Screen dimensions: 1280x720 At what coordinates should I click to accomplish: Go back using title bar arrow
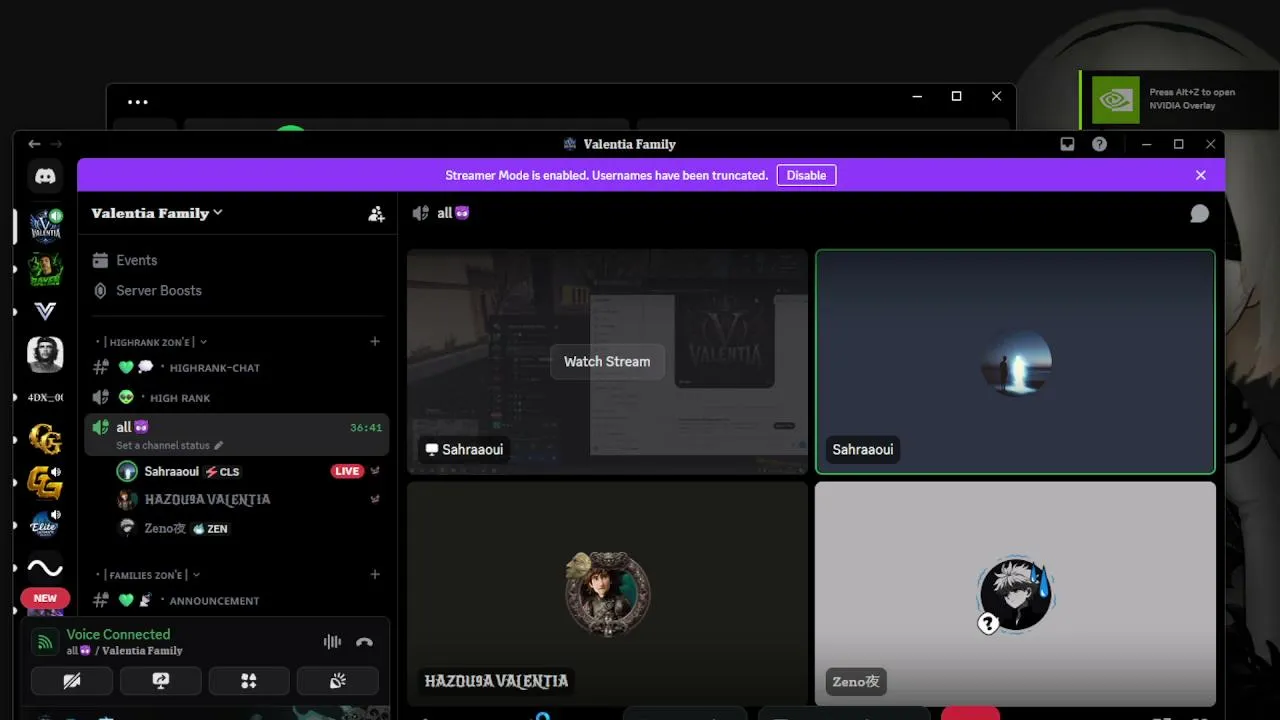click(x=34, y=144)
